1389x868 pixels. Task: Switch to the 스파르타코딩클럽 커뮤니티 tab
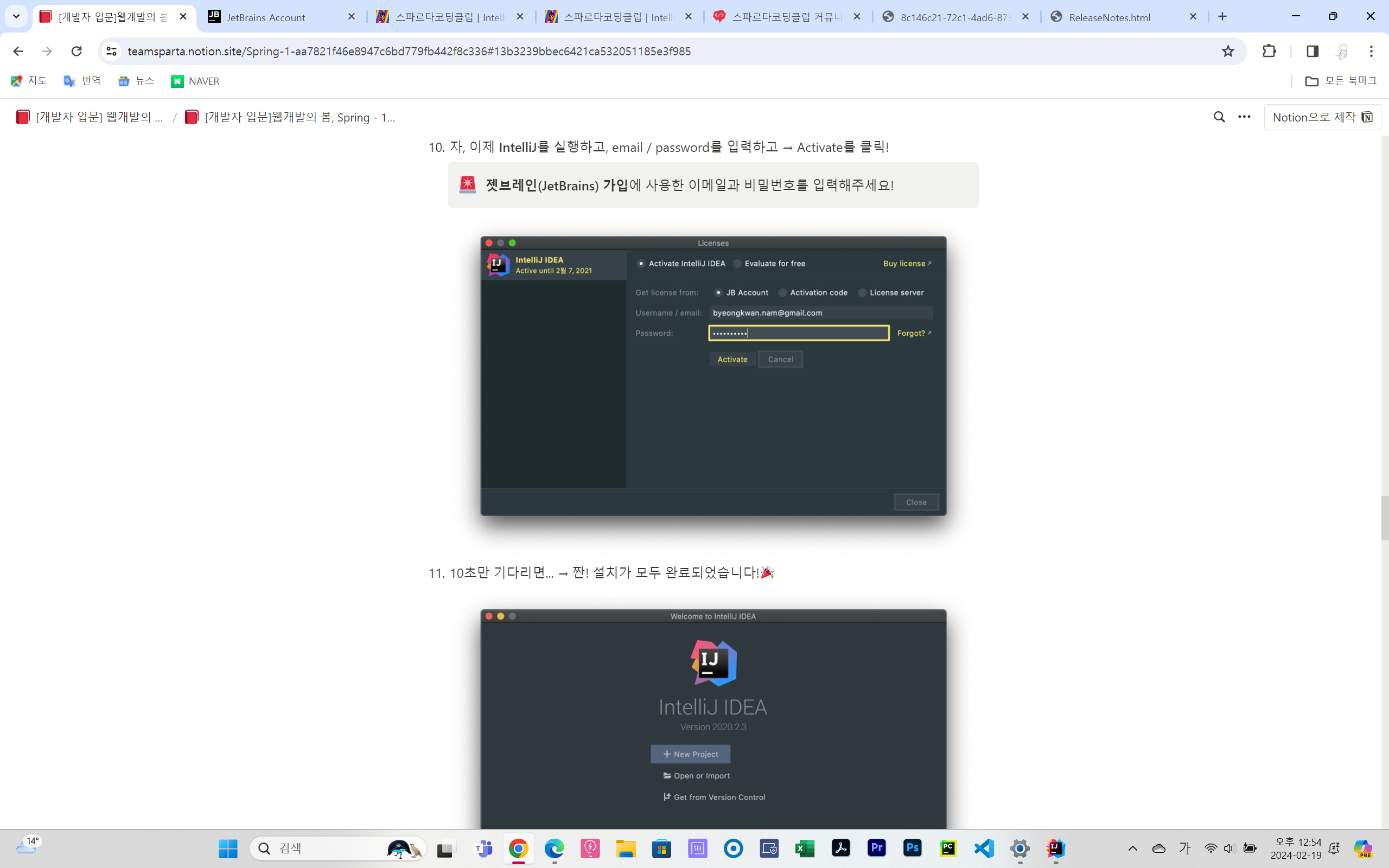point(787,17)
